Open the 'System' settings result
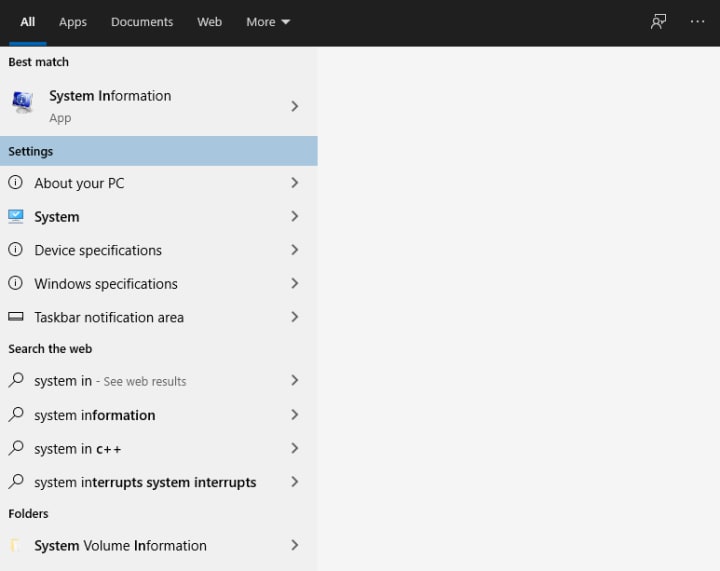Screen dimensions: 720x571 coord(158,216)
